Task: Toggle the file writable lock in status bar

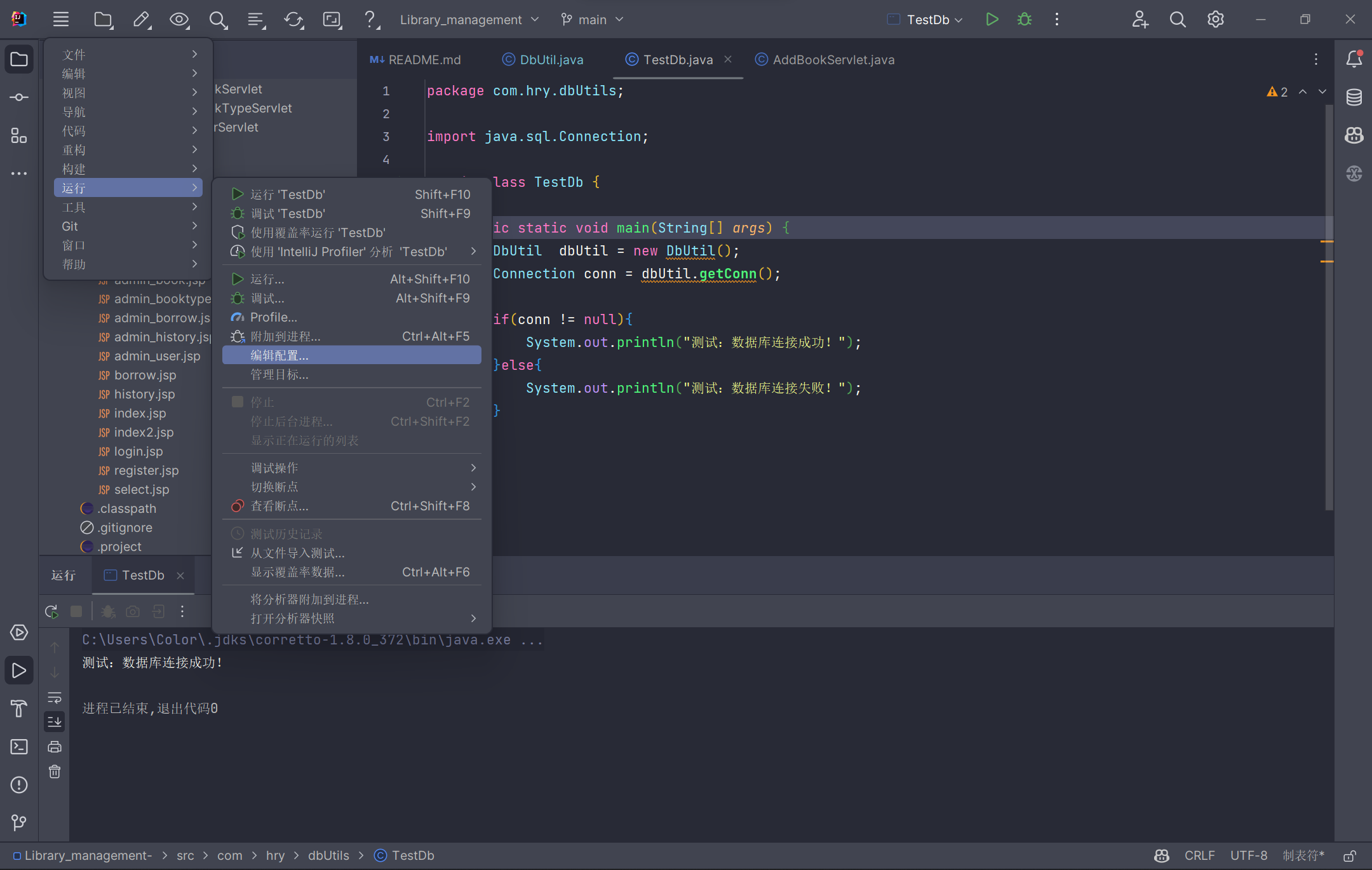Action: pyautogui.click(x=1349, y=855)
